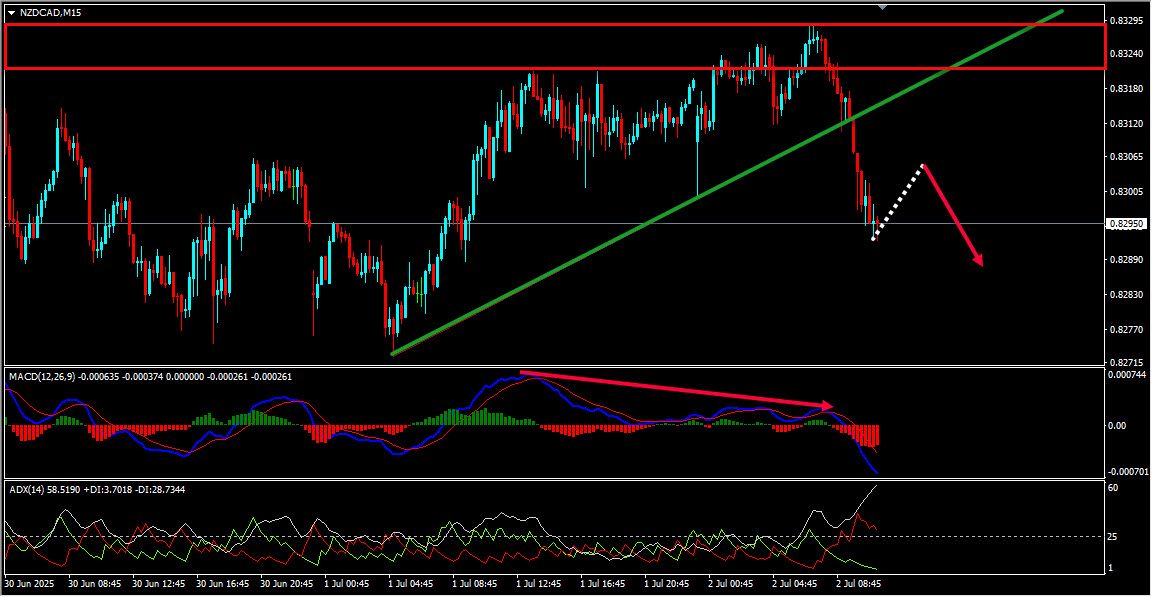This screenshot has height=597, width=1152.
Task: Open the dropdown triangle beside NZDCAD,M15
Action: [x=11, y=13]
